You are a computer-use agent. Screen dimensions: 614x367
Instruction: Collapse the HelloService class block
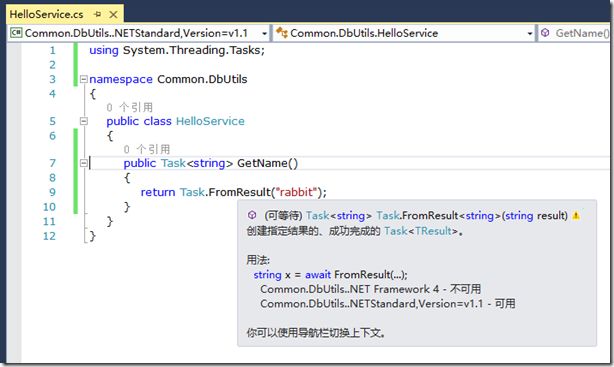[83, 121]
